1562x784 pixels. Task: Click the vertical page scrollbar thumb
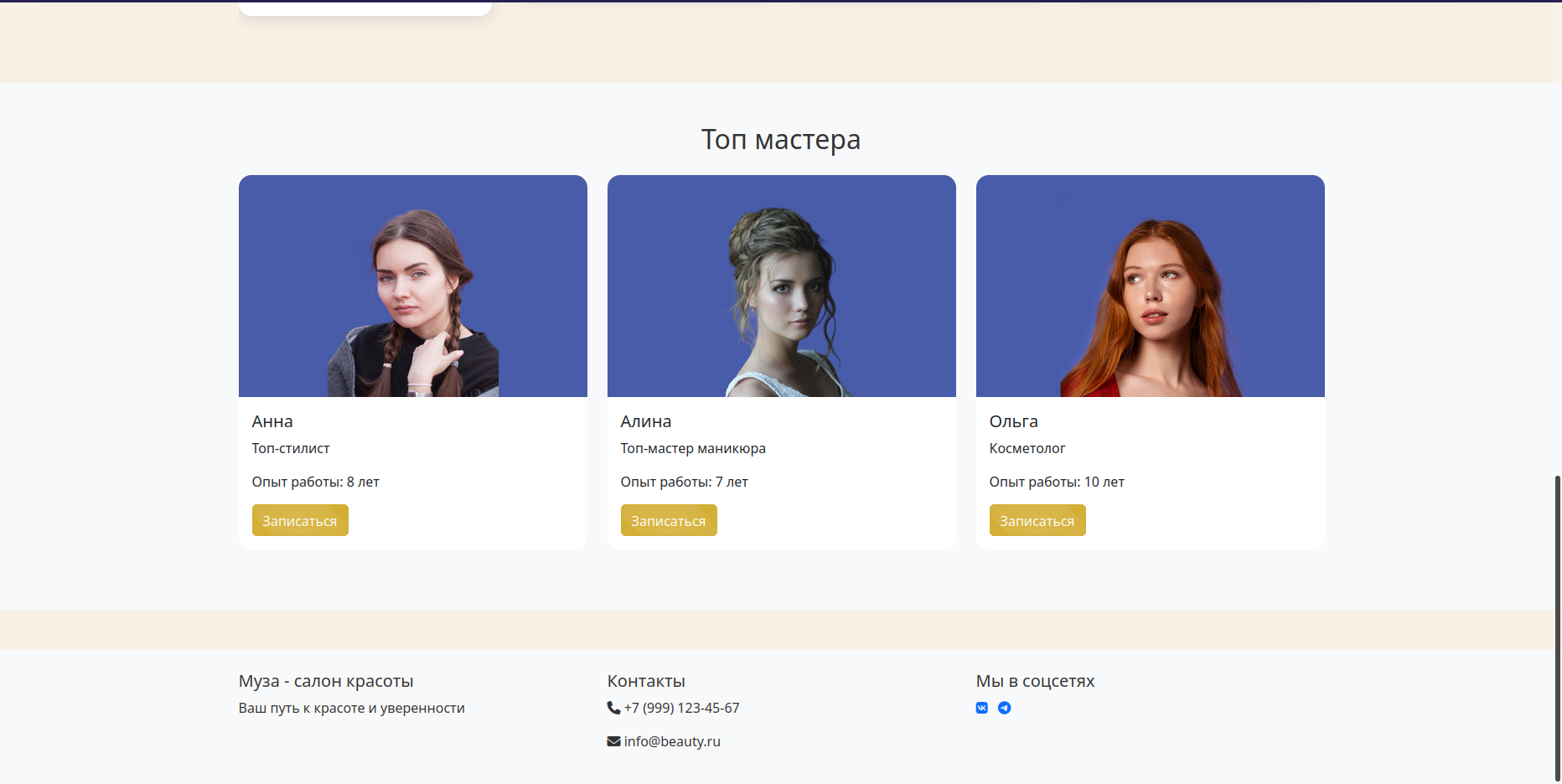1557,627
